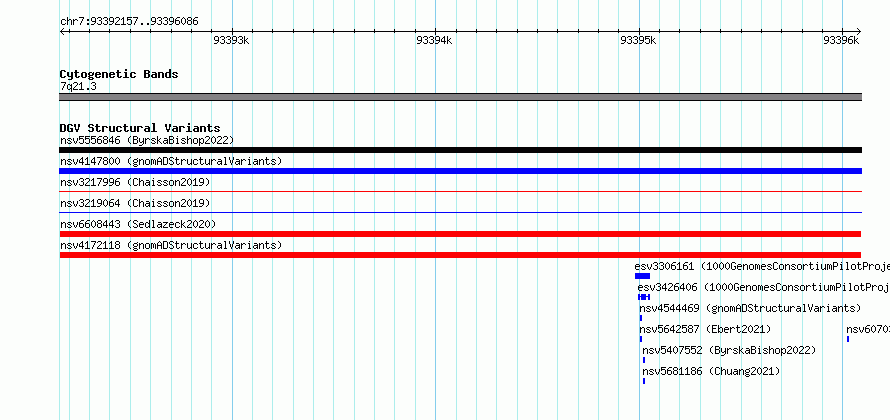
Task: Click nsv5407552 (ByrskaBishop2022) label
Action: [729, 350]
